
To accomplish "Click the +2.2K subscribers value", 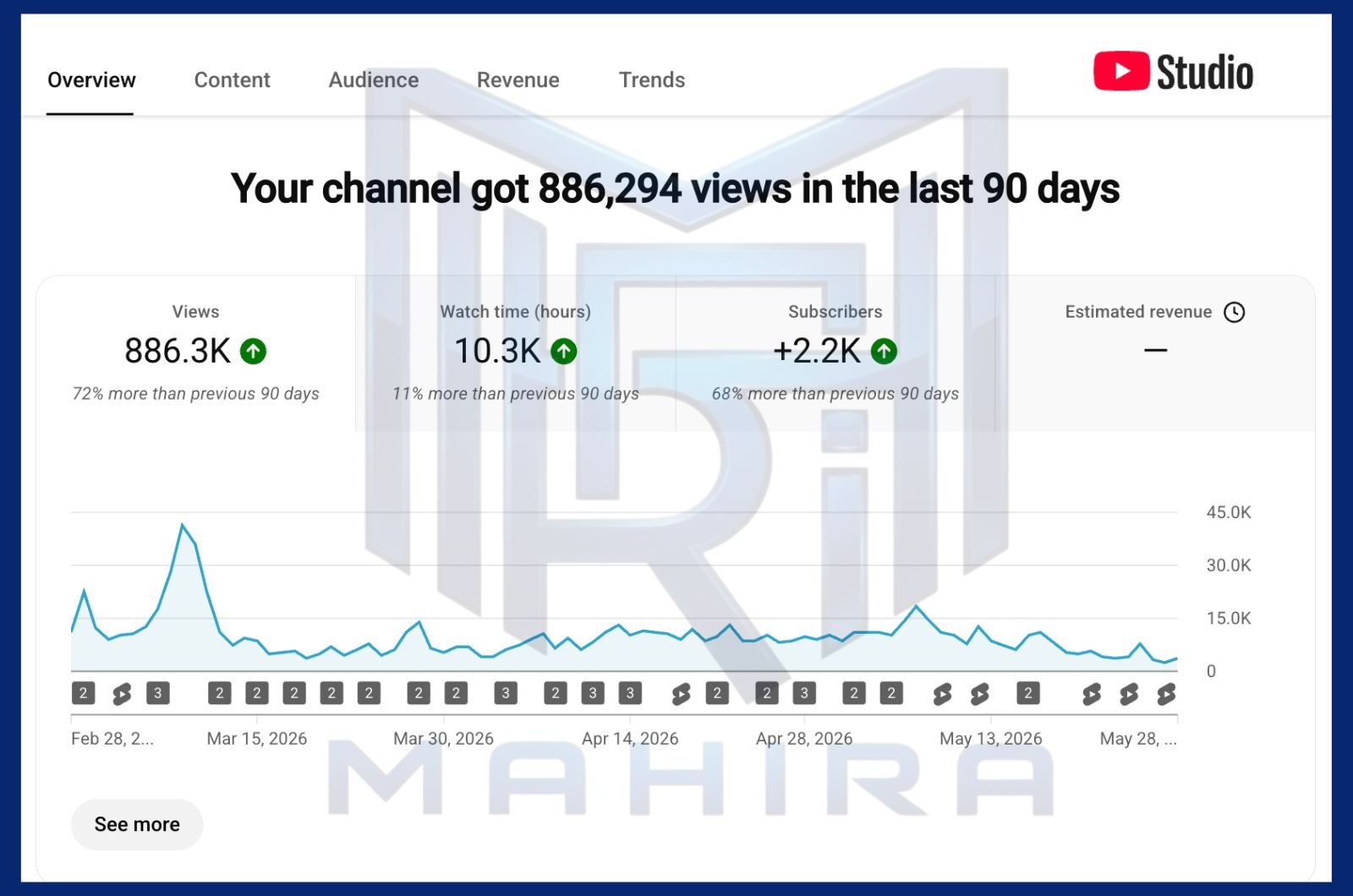I will [817, 351].
